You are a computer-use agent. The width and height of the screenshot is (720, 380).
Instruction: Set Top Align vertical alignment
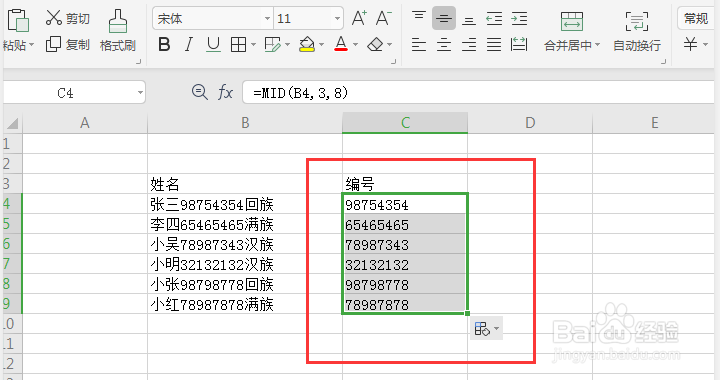419,18
